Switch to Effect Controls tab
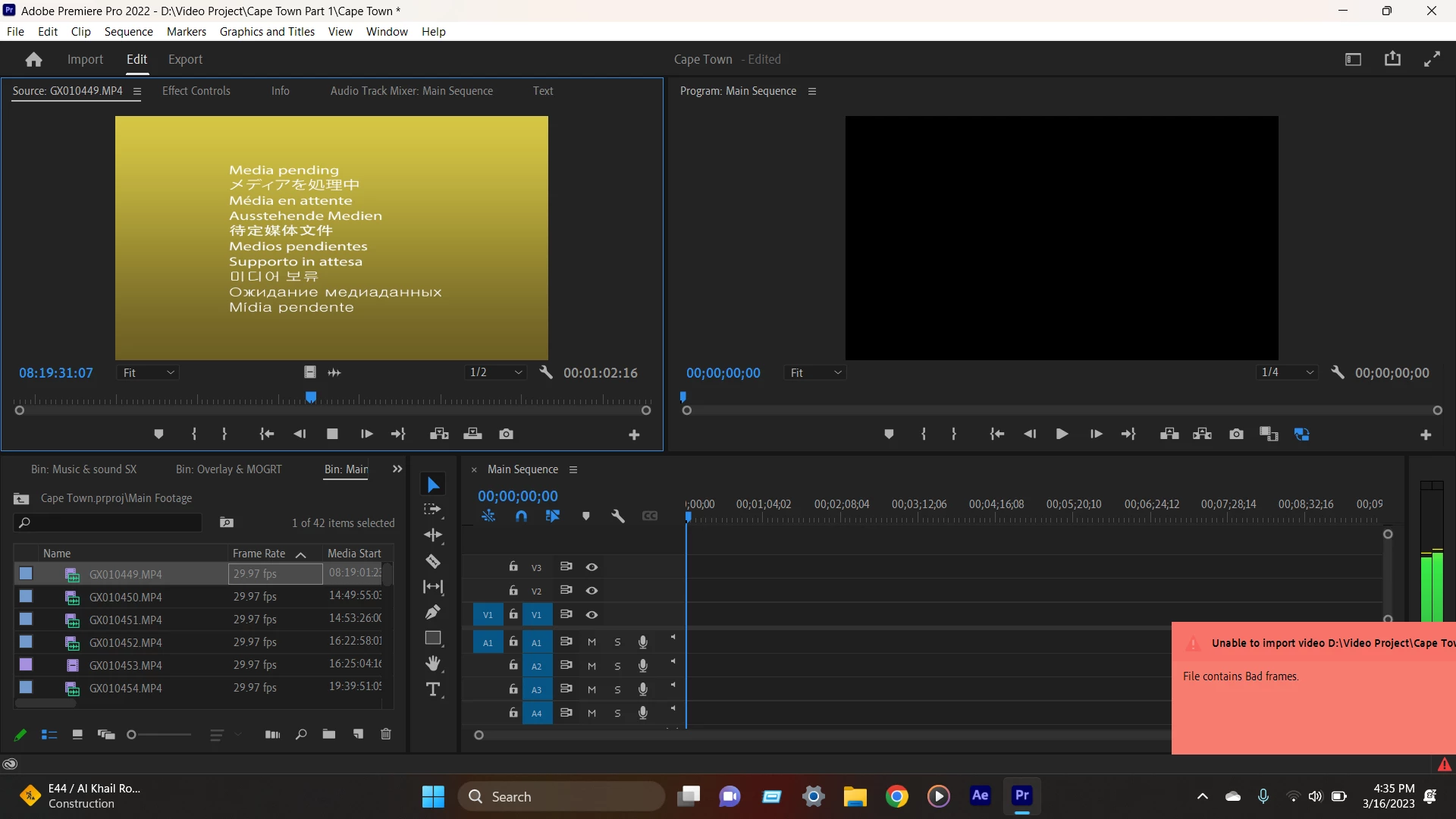 tap(196, 91)
